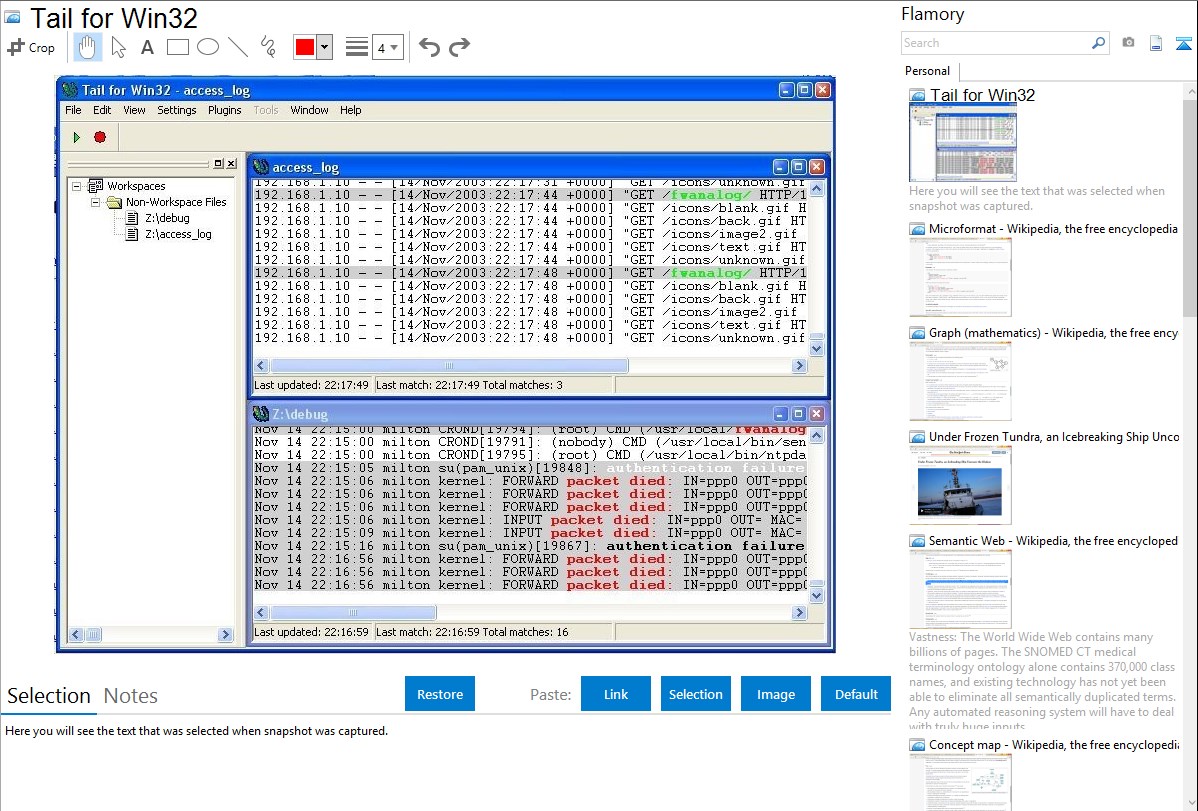Select the Crop tool
This screenshot has width=1198, height=811.
(x=31, y=47)
